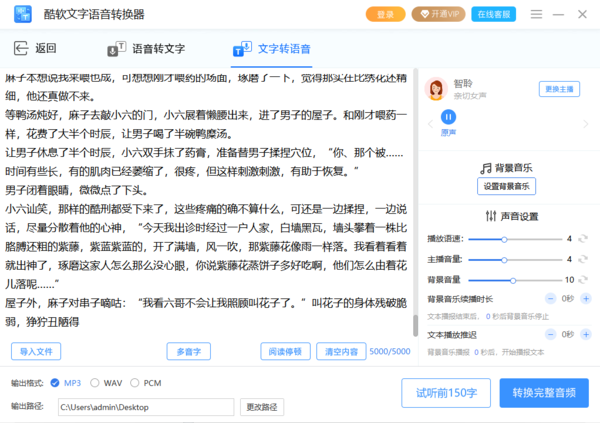Click the 输出路径 input field
This screenshot has width=600, height=423.
tap(146, 407)
